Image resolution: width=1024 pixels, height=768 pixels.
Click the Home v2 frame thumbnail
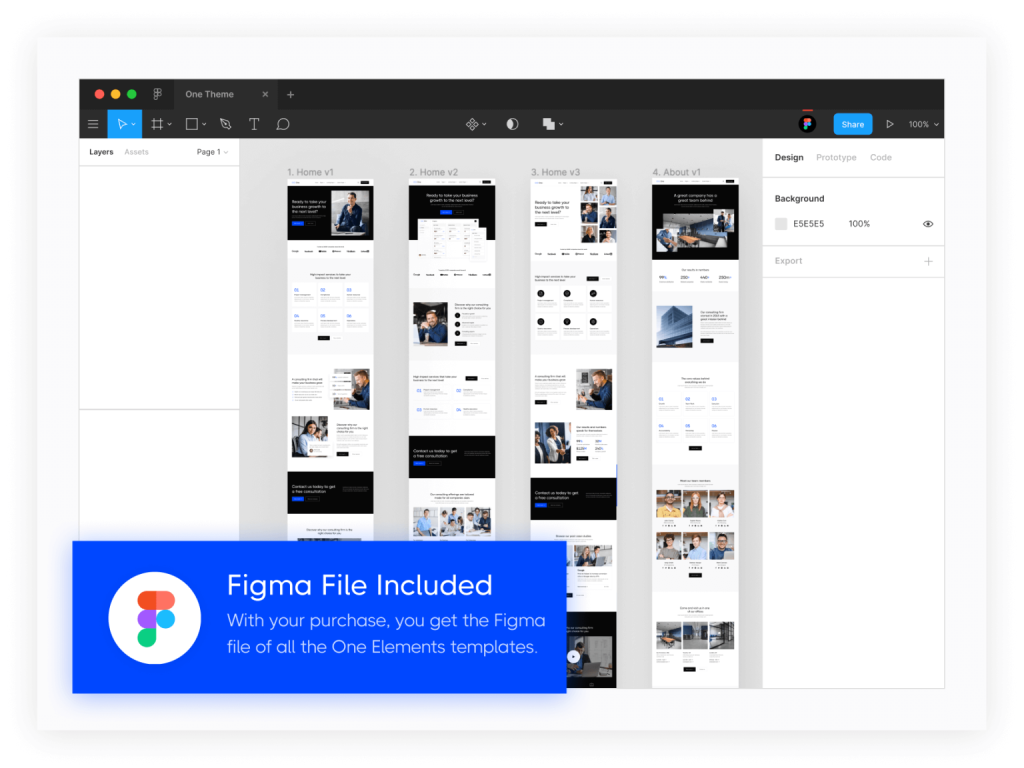click(452, 359)
